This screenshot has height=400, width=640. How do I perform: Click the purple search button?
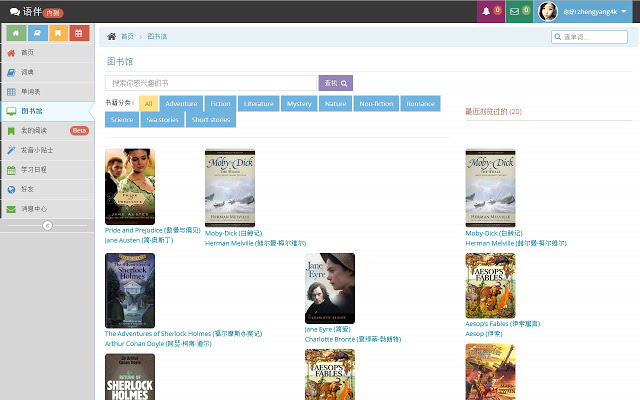[336, 83]
